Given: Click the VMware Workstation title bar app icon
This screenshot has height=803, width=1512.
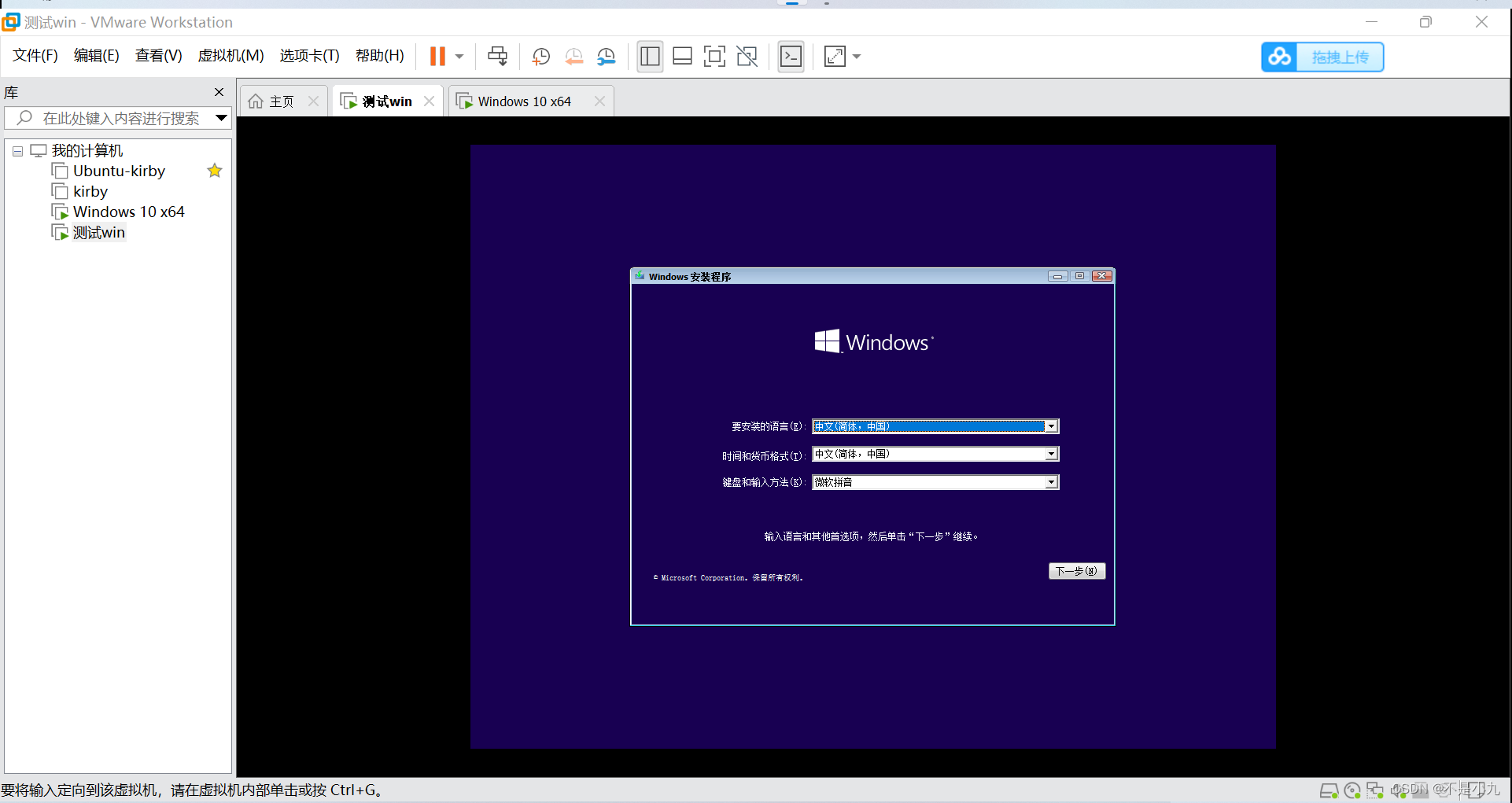Looking at the screenshot, I should pyautogui.click(x=11, y=22).
